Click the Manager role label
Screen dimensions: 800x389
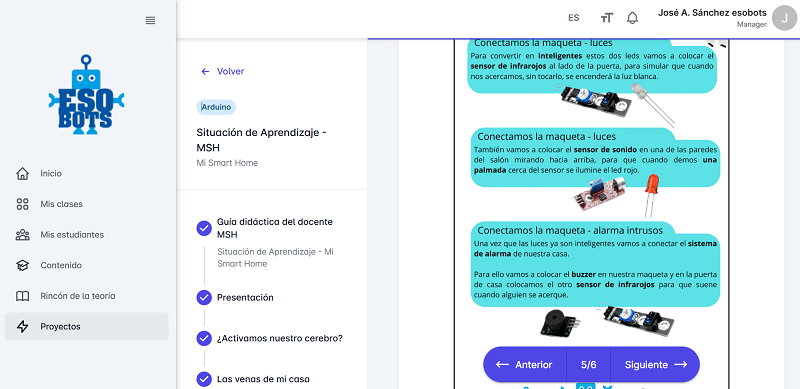(x=752, y=24)
